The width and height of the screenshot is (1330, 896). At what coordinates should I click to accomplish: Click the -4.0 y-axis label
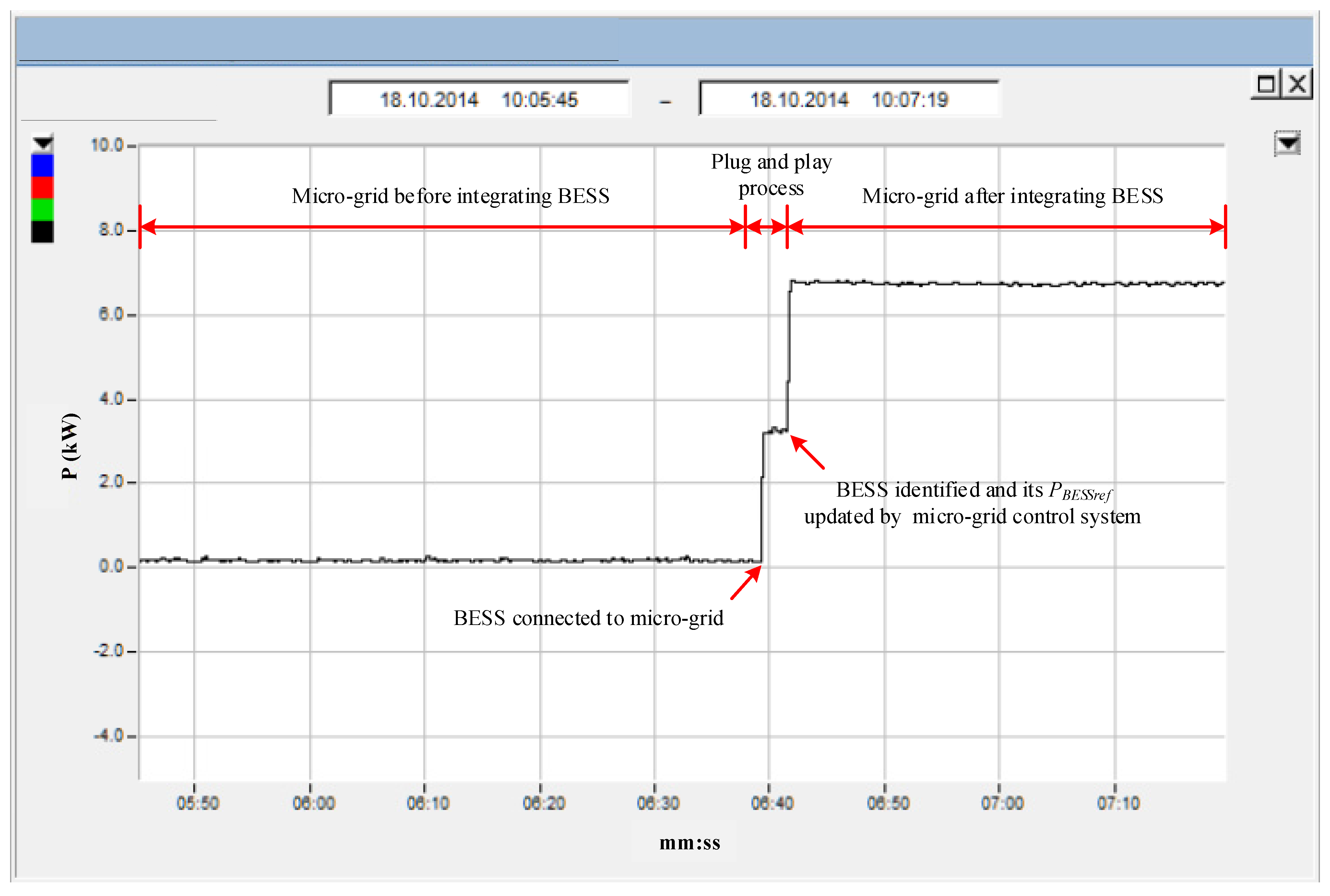109,735
